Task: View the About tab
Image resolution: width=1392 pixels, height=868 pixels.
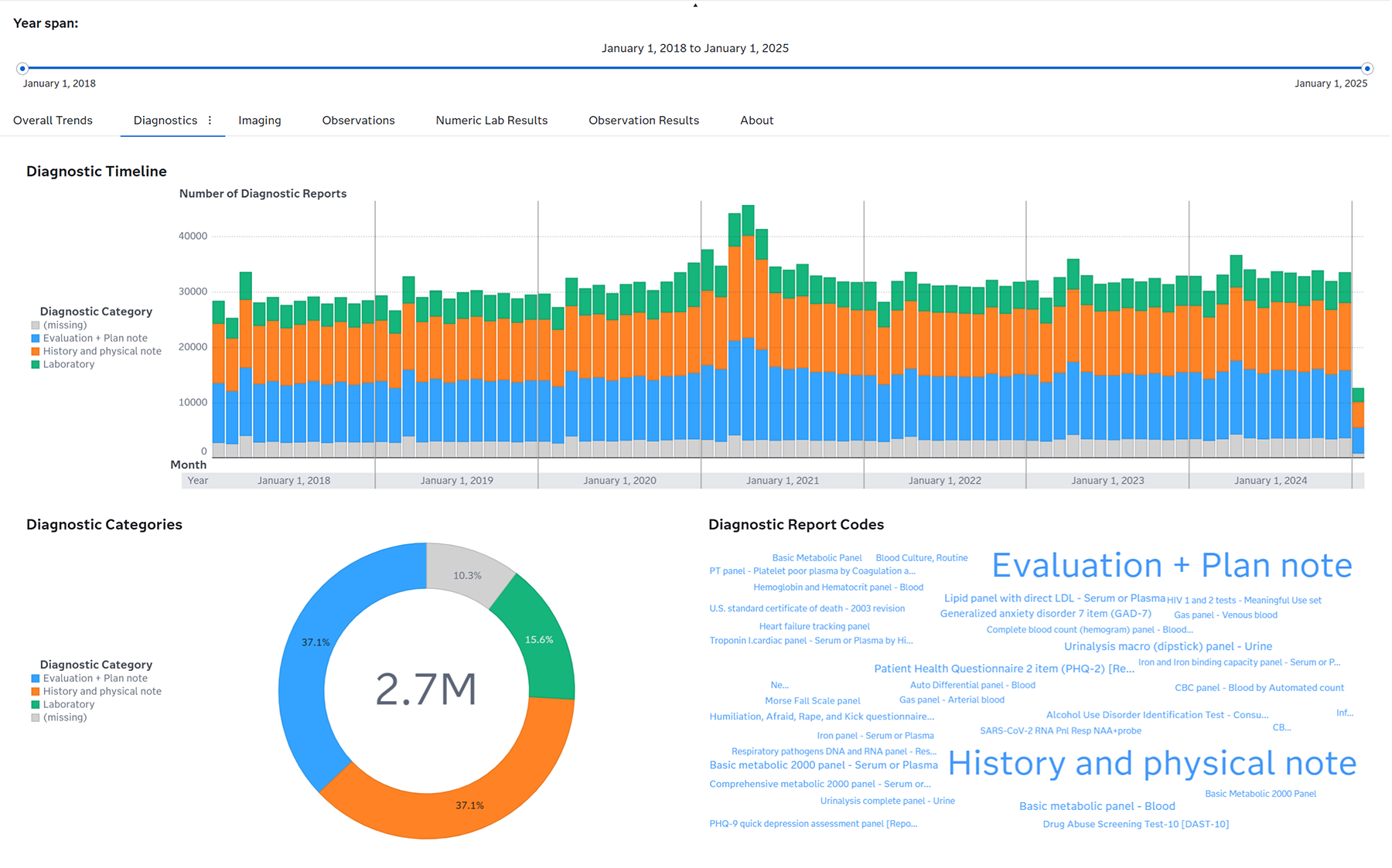Action: (x=756, y=120)
